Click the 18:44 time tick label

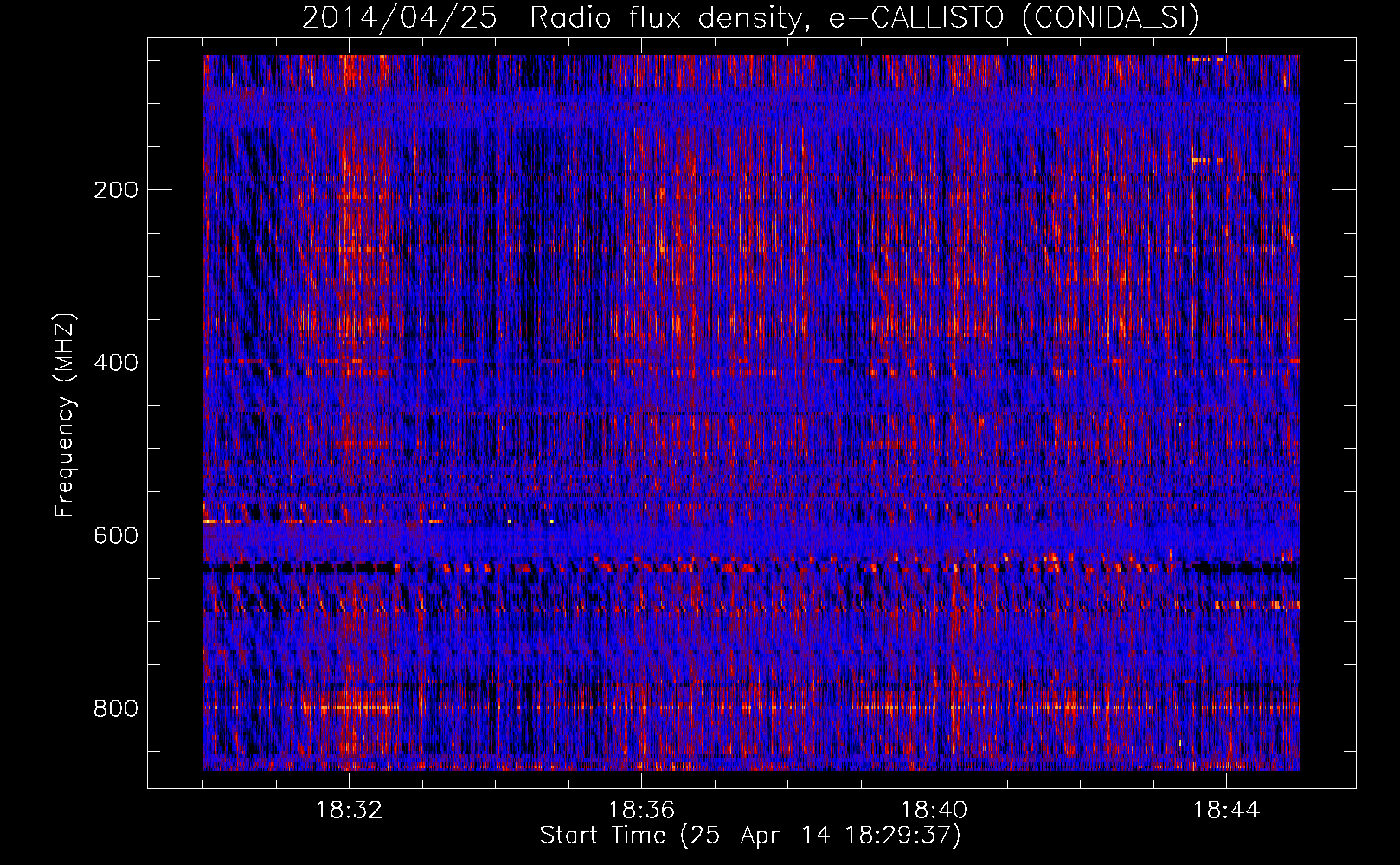pyautogui.click(x=1226, y=811)
